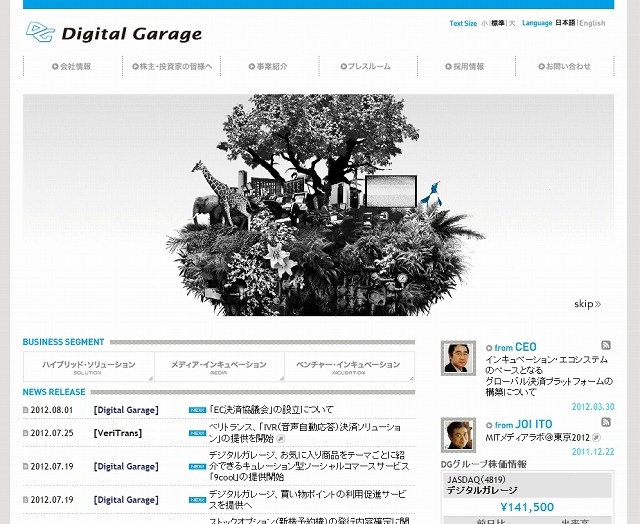The width and height of the screenshot is (640, 524).
Task: Set text size to 小
Action: [x=484, y=23]
